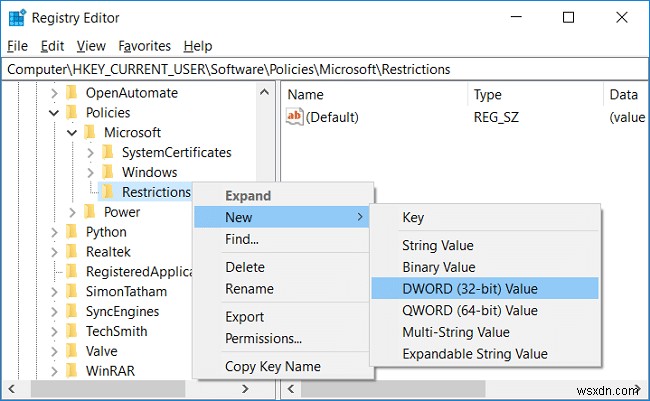Click the Python folder icon
The image size is (650, 401).
point(71,232)
